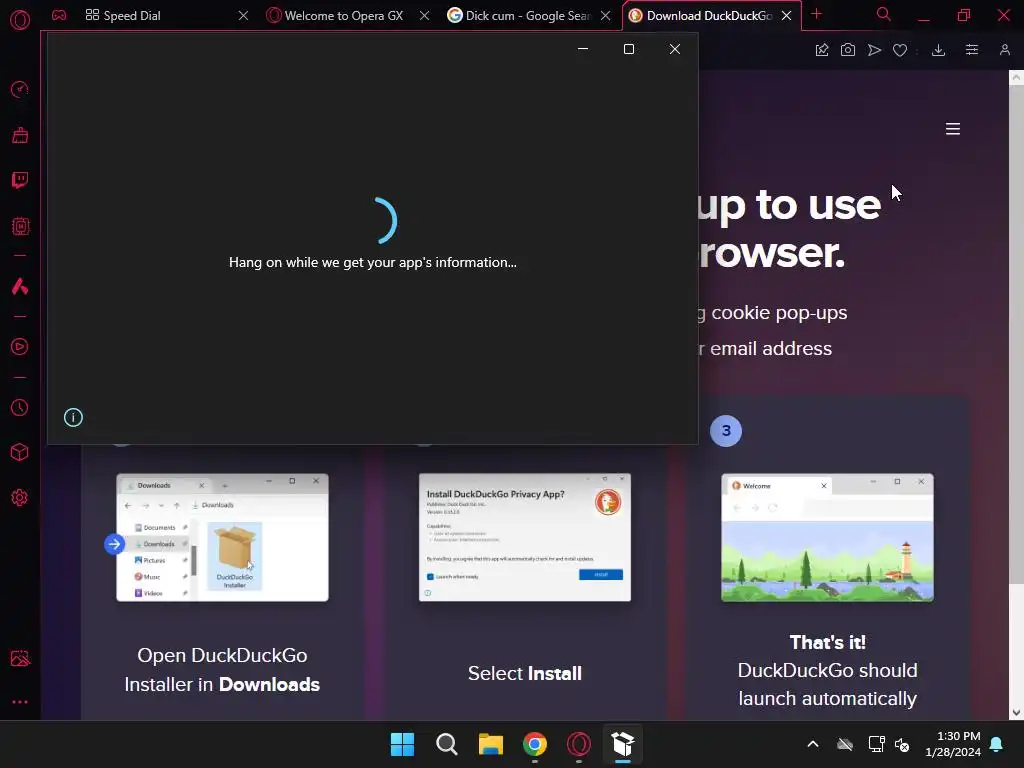The image size is (1024, 768).
Task: Take a snapshot with camera icon
Action: (x=848, y=50)
